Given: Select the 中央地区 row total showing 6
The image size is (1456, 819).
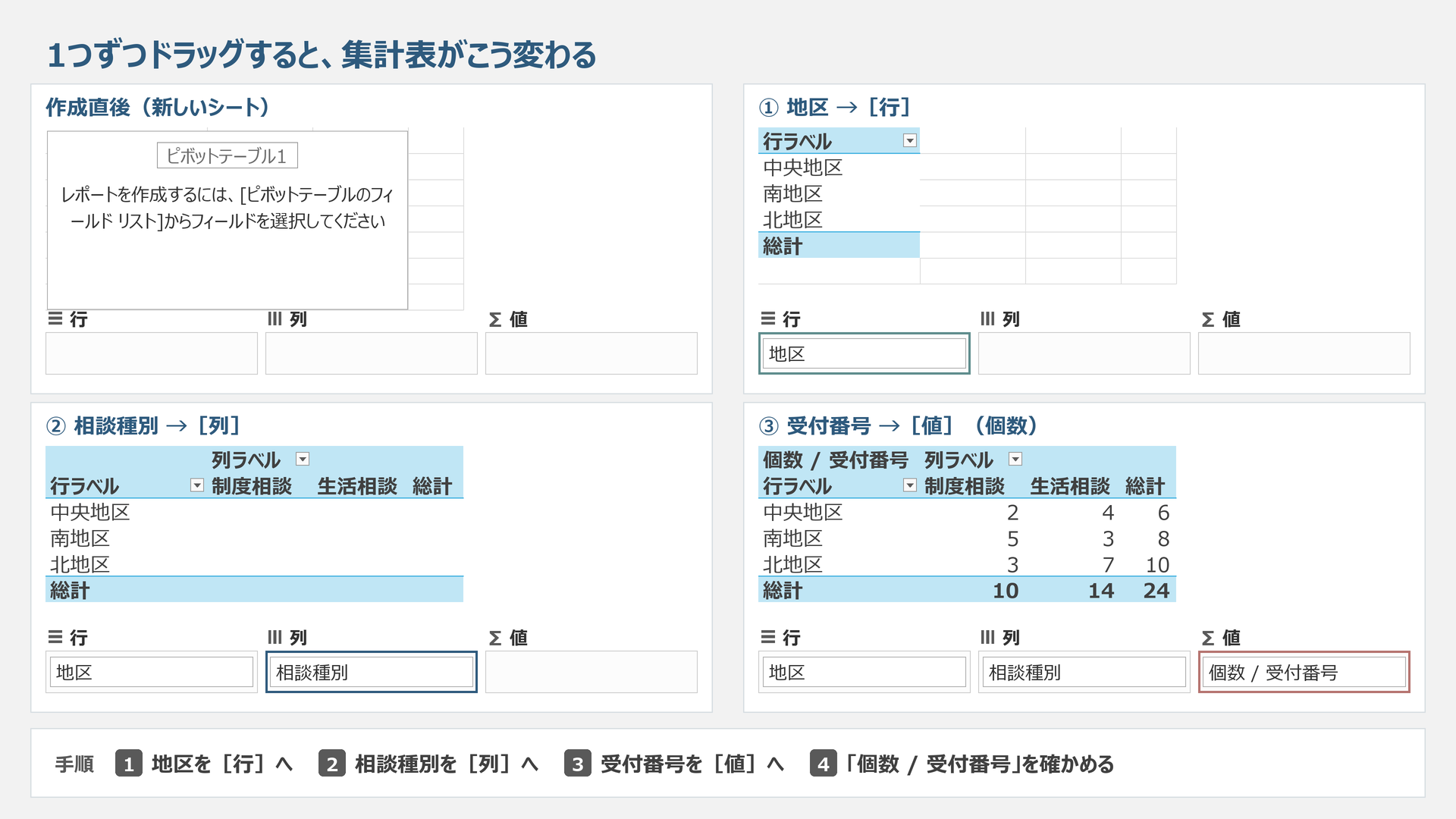Looking at the screenshot, I should point(1163,513).
